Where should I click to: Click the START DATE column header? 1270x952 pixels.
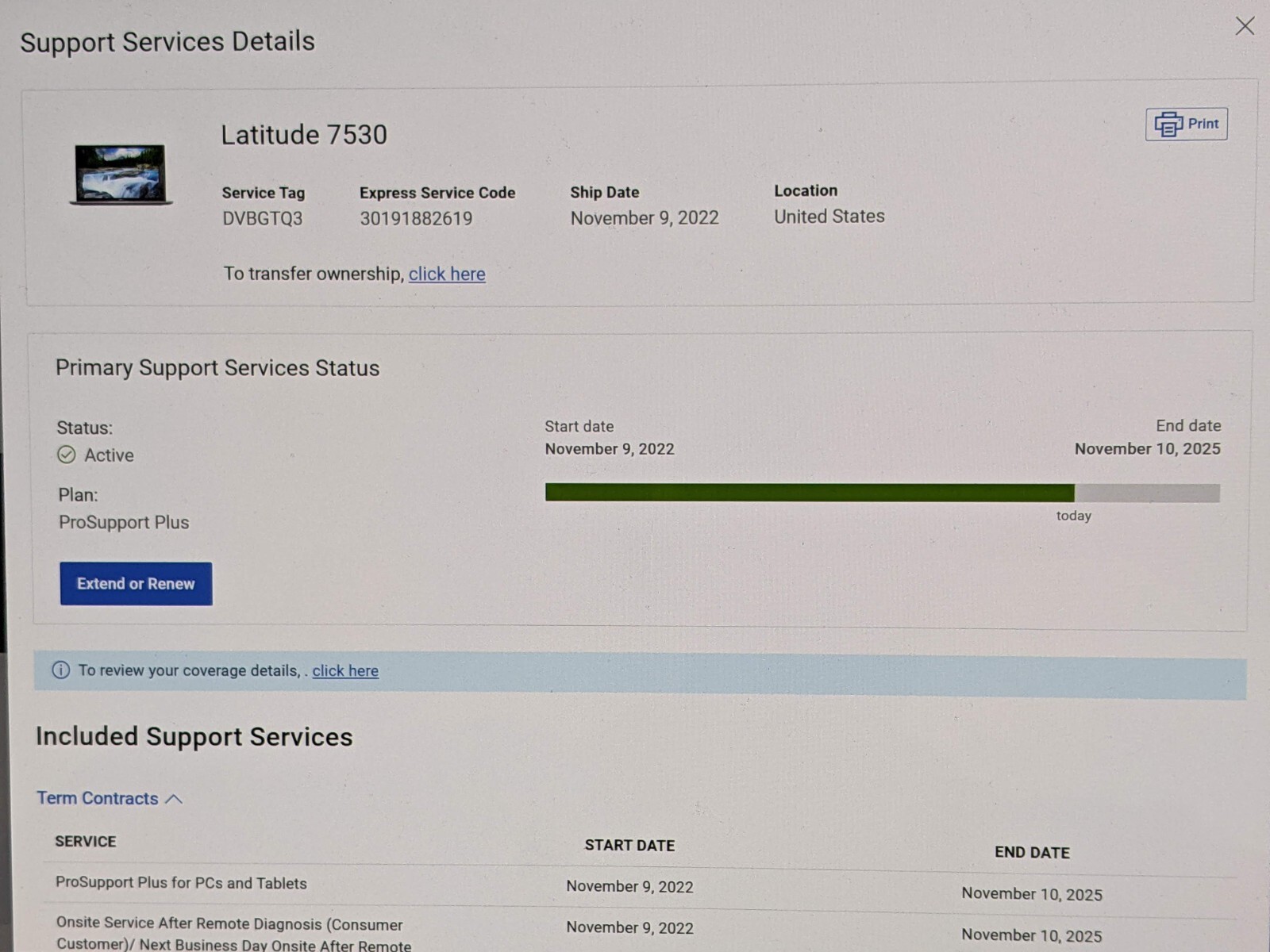click(629, 846)
